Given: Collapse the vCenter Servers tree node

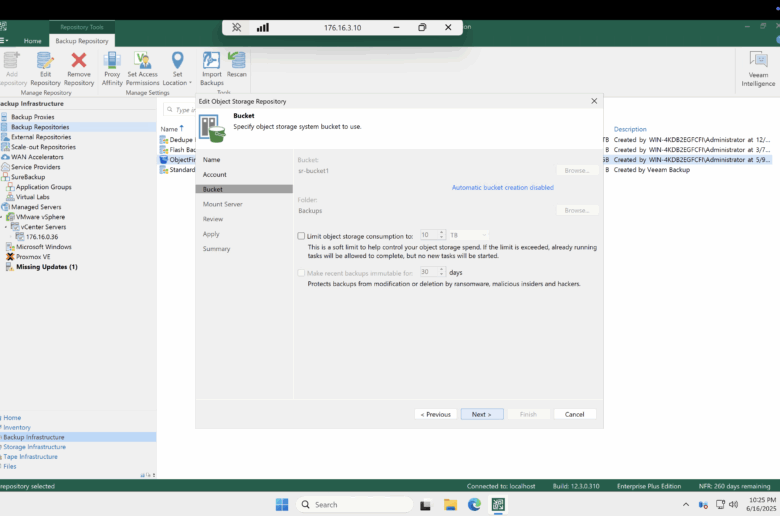Looking at the screenshot, I should point(6,227).
